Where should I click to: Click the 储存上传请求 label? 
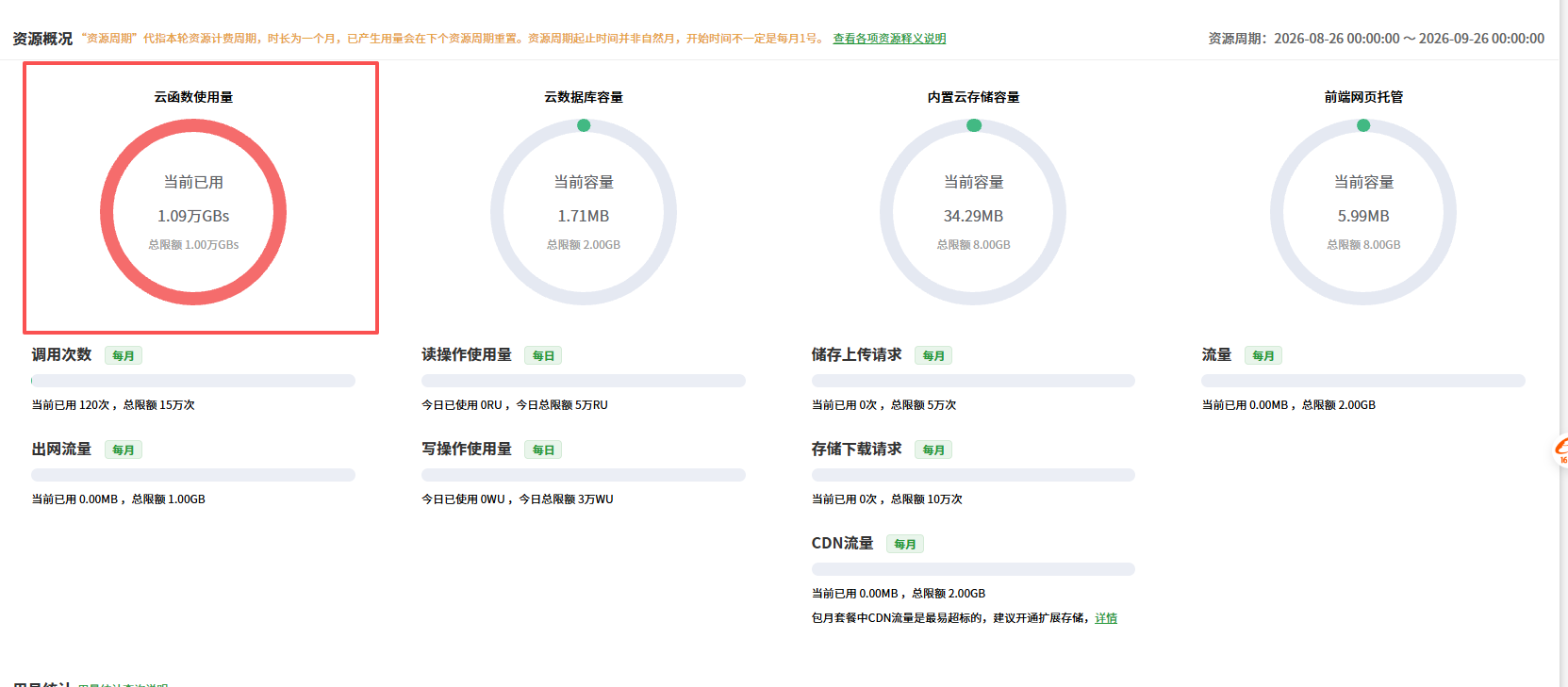857,354
